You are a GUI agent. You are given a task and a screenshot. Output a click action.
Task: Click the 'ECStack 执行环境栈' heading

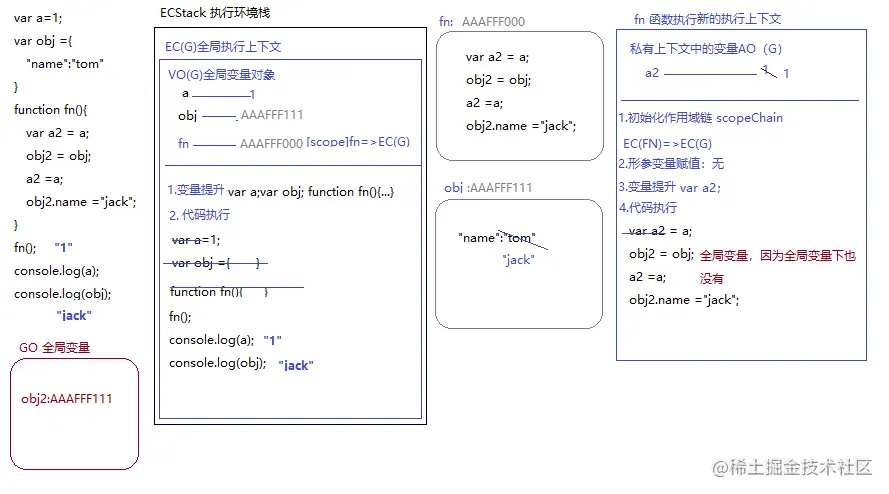click(x=215, y=12)
